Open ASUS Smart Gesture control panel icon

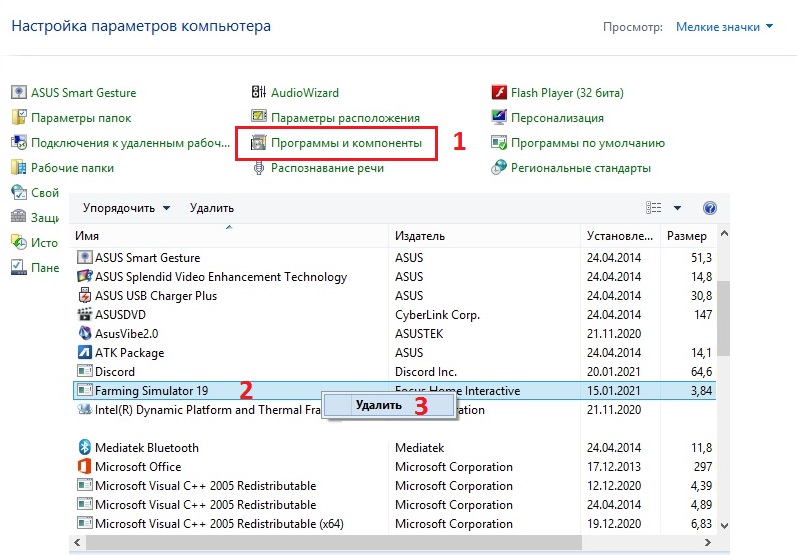[x=19, y=92]
